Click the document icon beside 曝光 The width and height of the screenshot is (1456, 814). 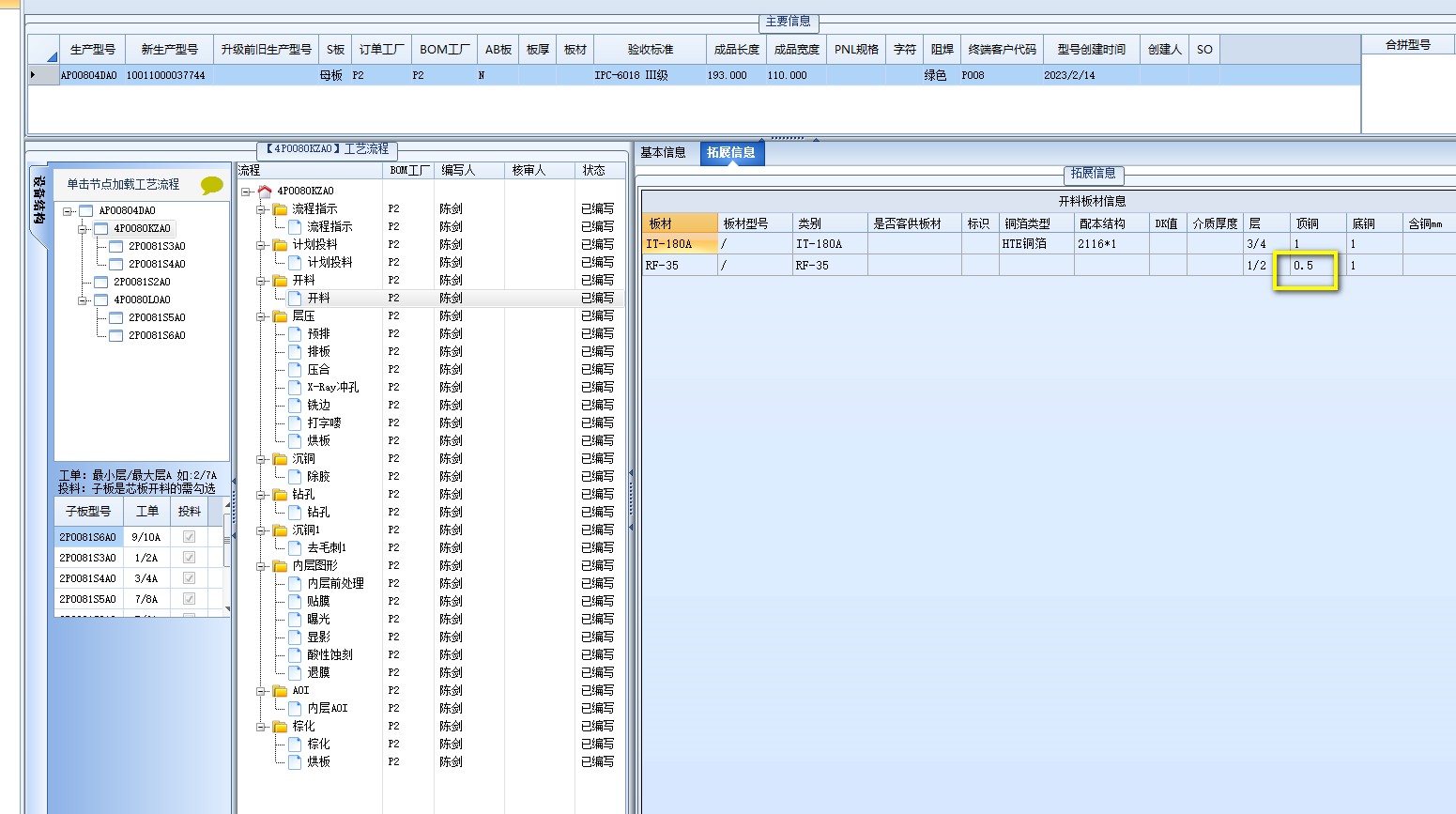click(295, 619)
